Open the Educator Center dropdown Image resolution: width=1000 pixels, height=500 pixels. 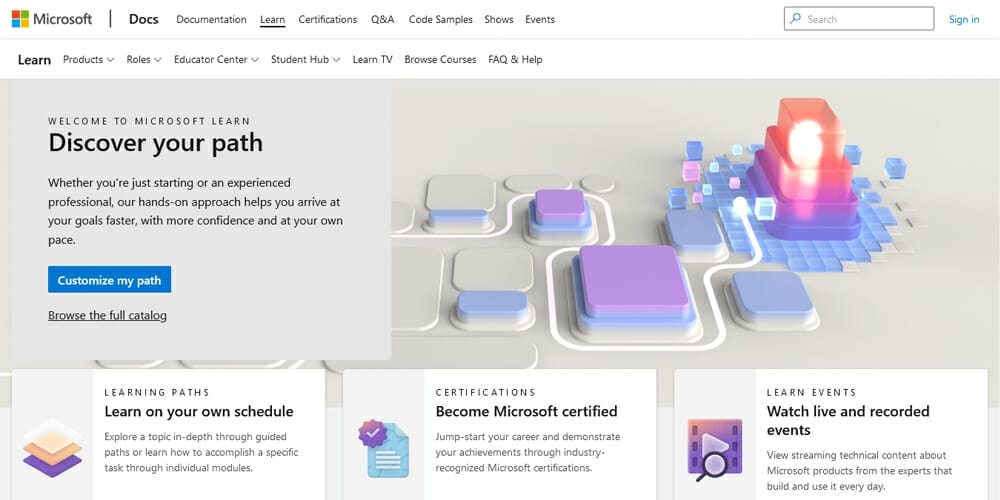click(216, 59)
